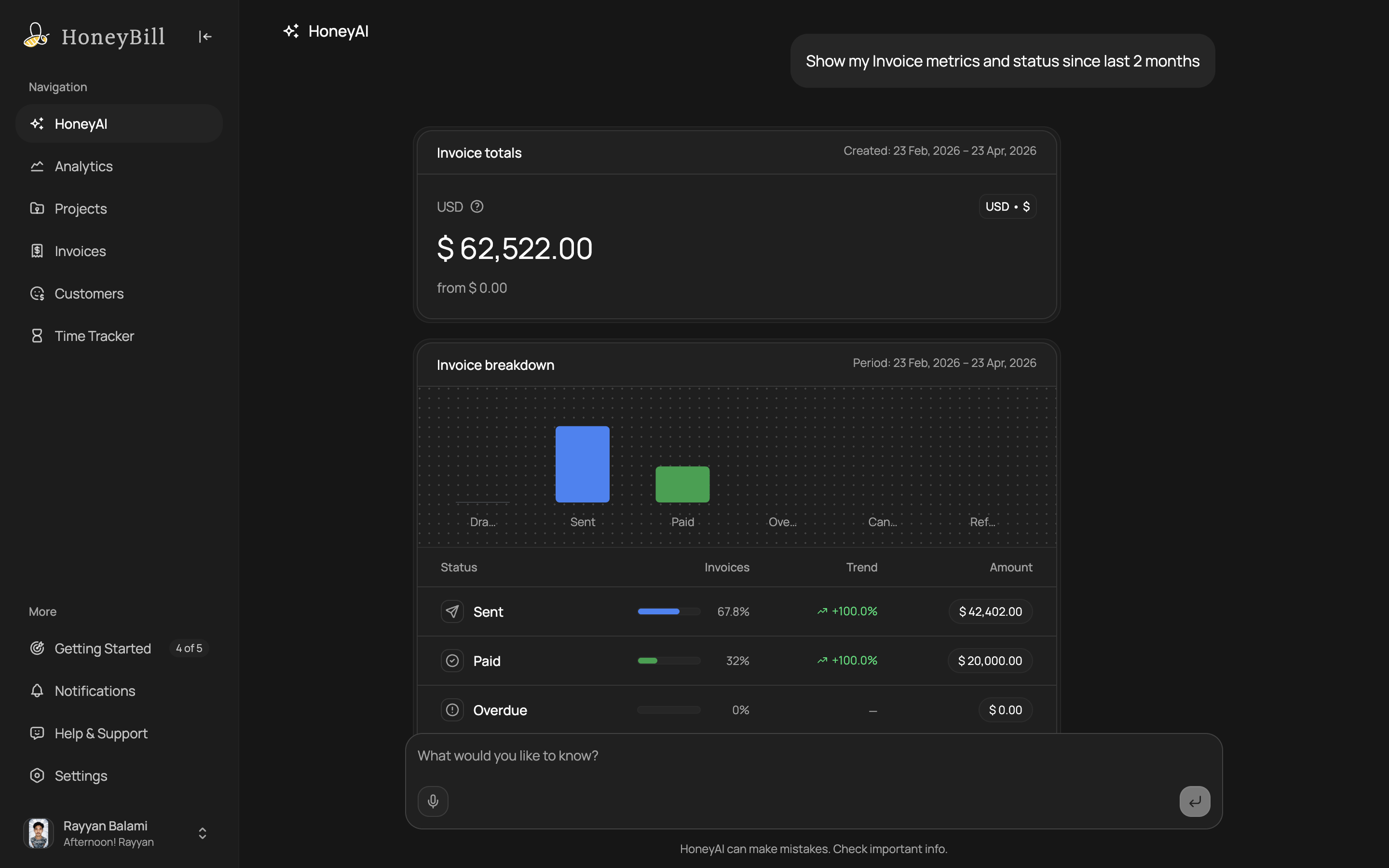Click the $ 42,402.00 amount badge
The height and width of the screenshot is (868, 1389).
(x=990, y=611)
